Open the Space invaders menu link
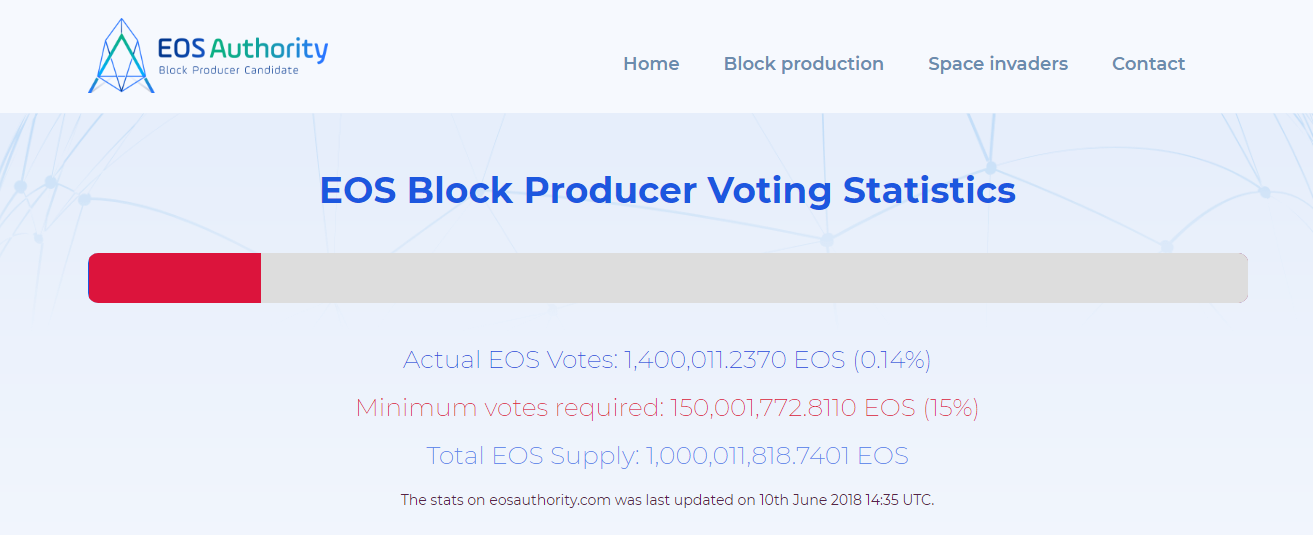Screen dimensions: 1313x535 point(998,64)
